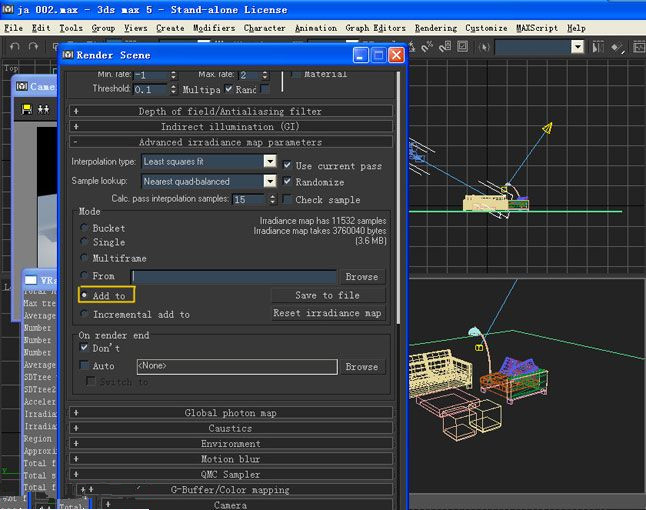646x510 pixels.
Task: Open the Graph Editors menu
Action: [375, 28]
